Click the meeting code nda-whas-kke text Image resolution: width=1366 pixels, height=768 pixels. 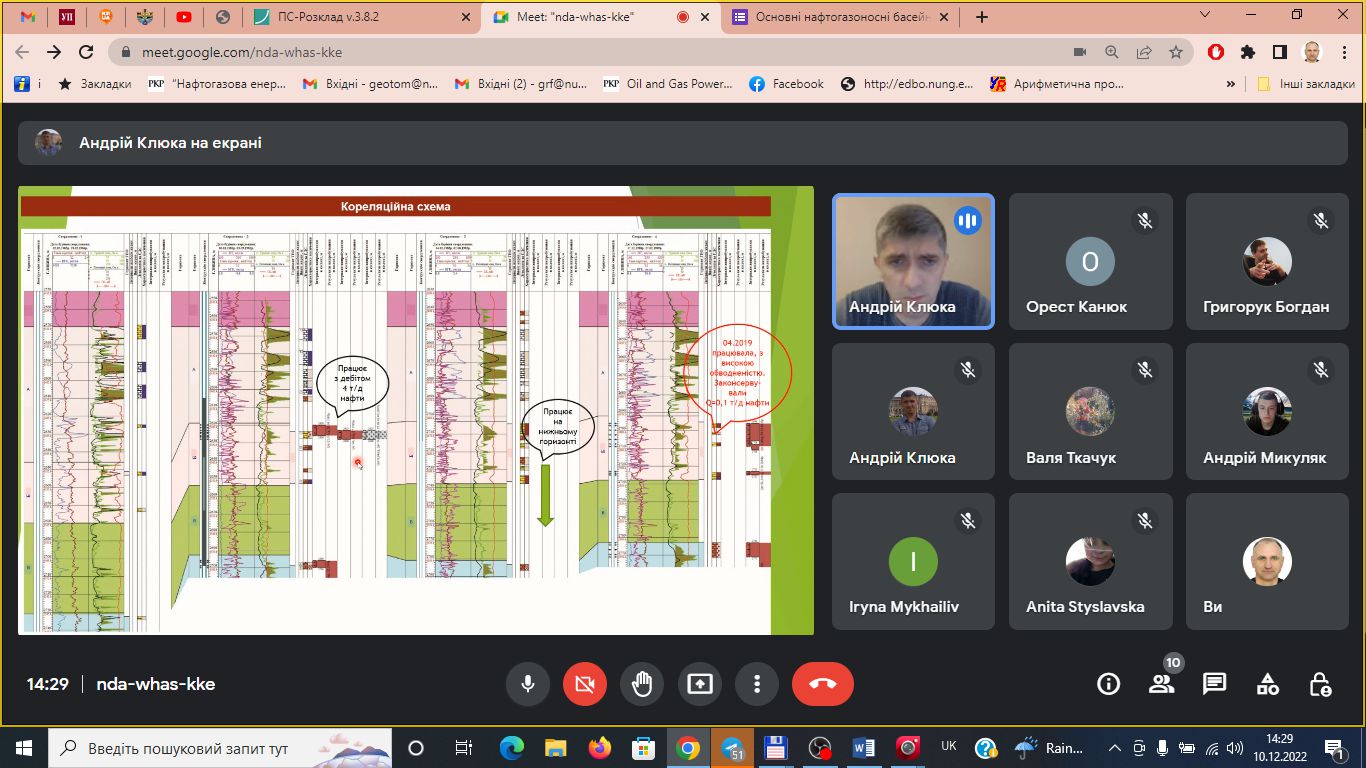pos(155,684)
